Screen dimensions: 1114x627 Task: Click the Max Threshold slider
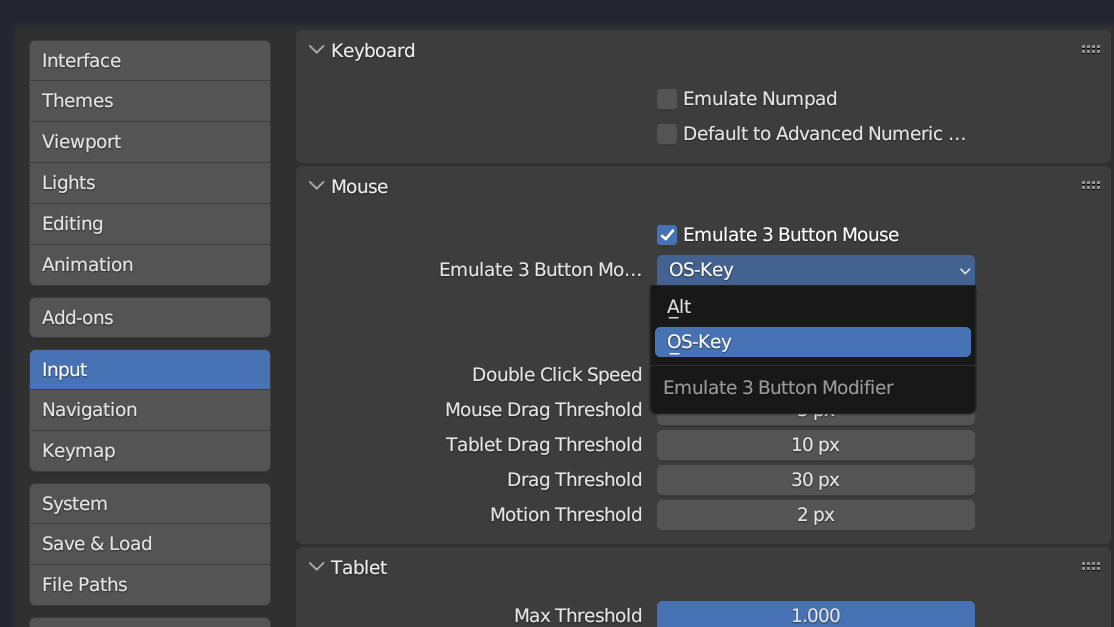815,615
